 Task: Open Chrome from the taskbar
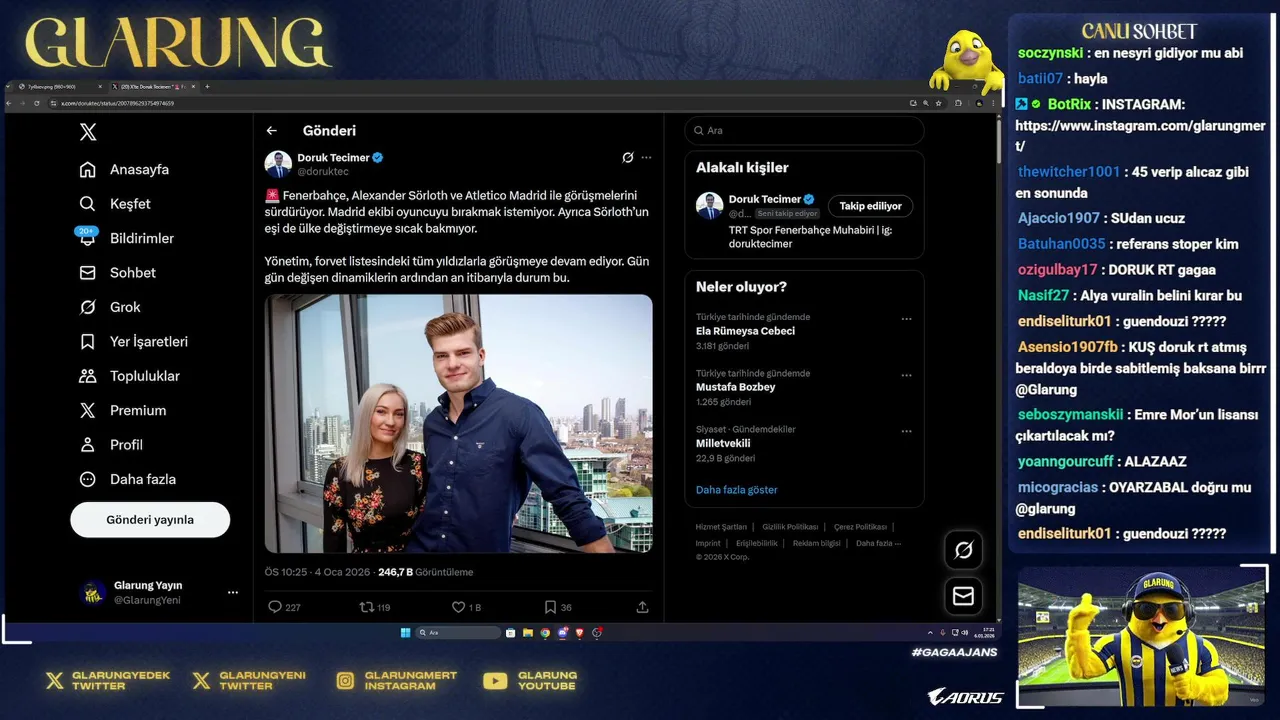tap(545, 633)
